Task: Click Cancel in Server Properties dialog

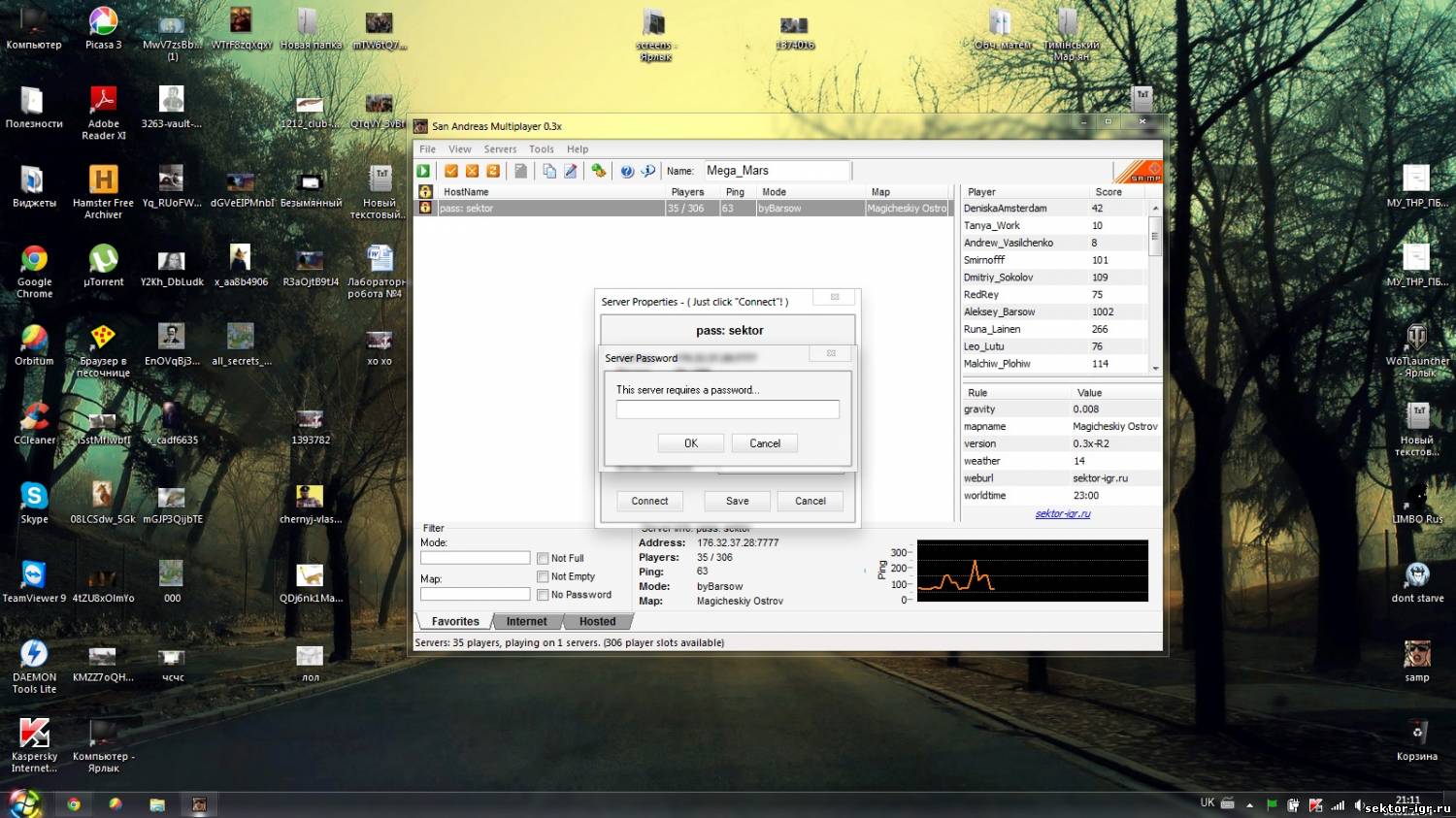Action: pyautogui.click(x=811, y=501)
